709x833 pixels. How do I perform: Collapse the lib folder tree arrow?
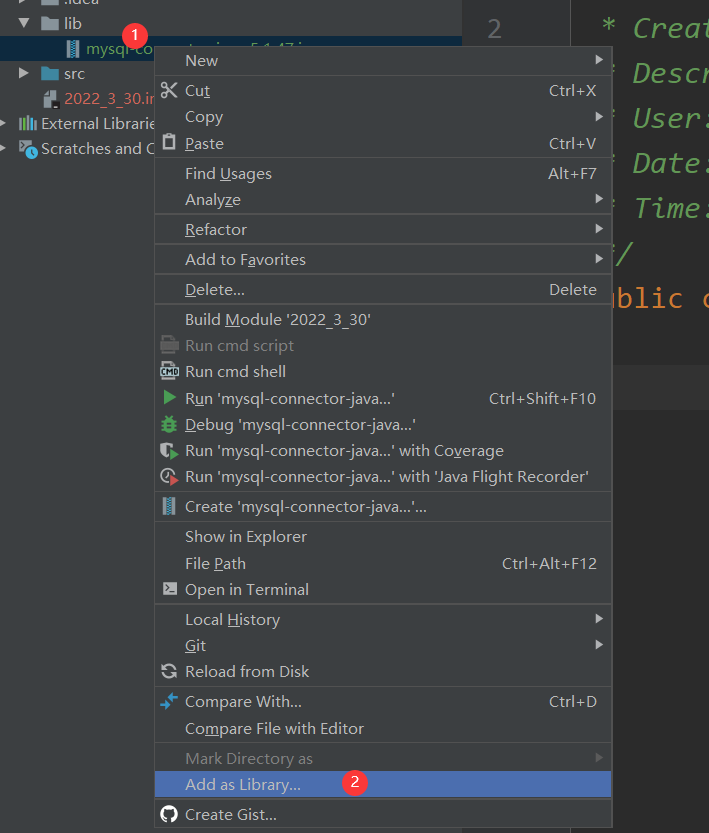tap(24, 23)
